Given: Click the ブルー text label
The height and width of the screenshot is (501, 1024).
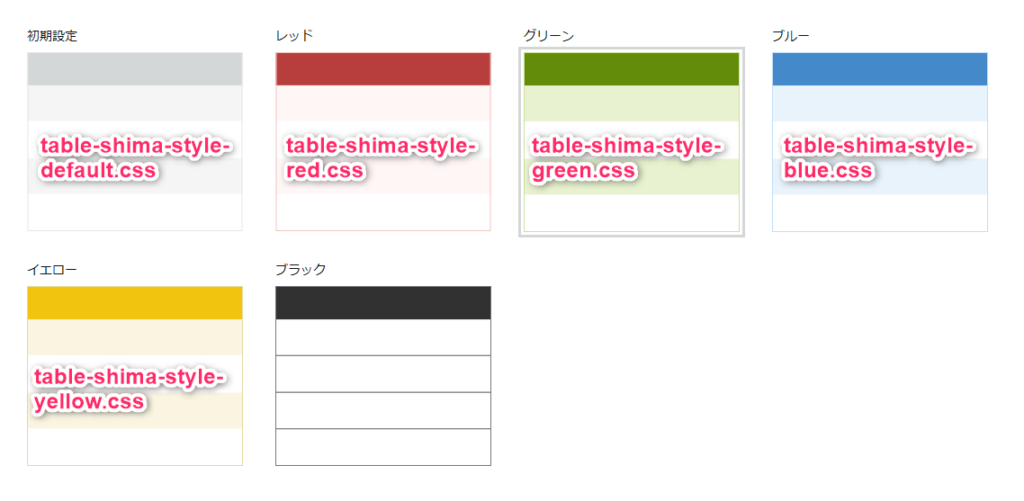Looking at the screenshot, I should point(790,36).
